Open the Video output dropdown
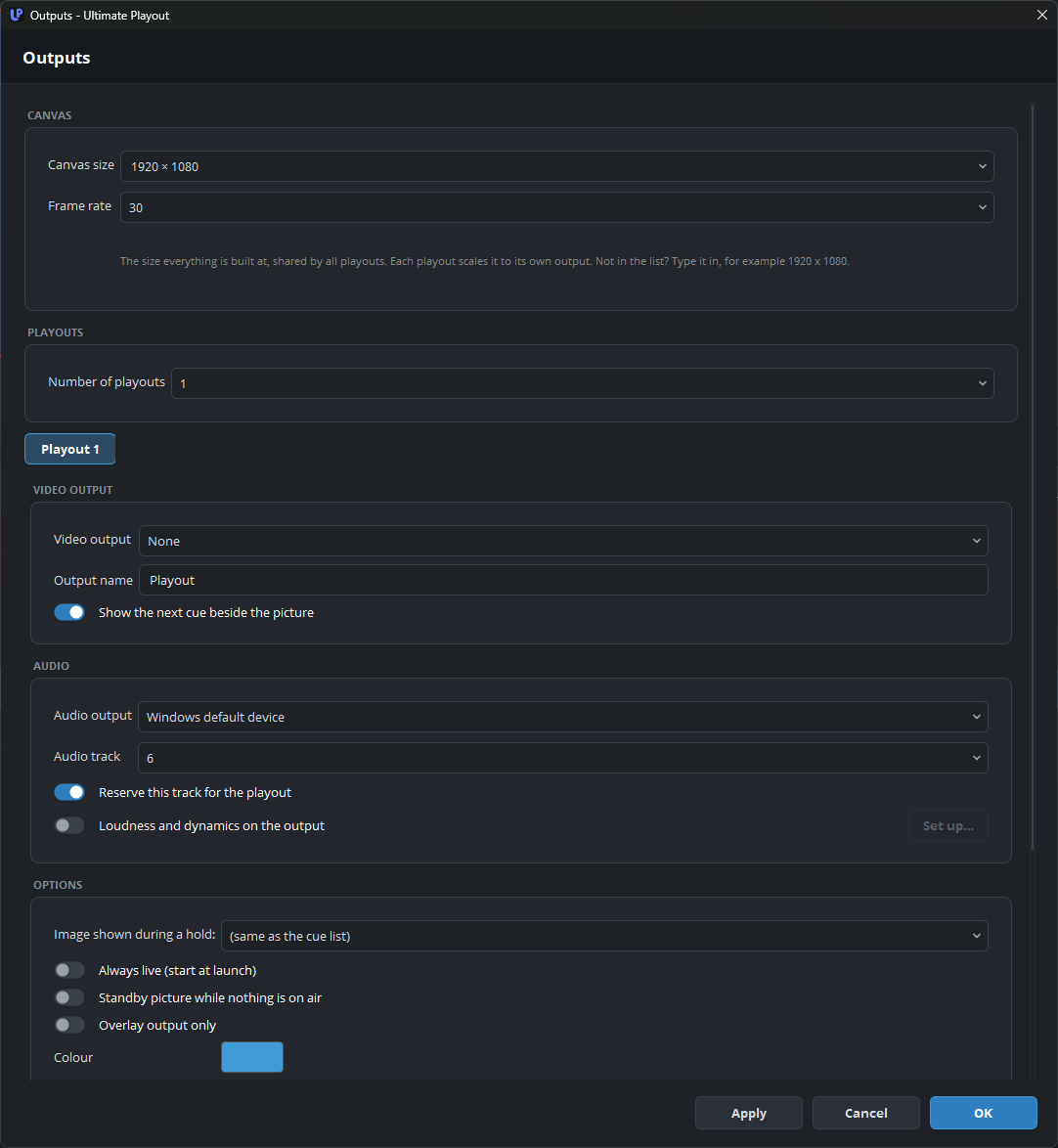This screenshot has width=1058, height=1148. point(563,541)
